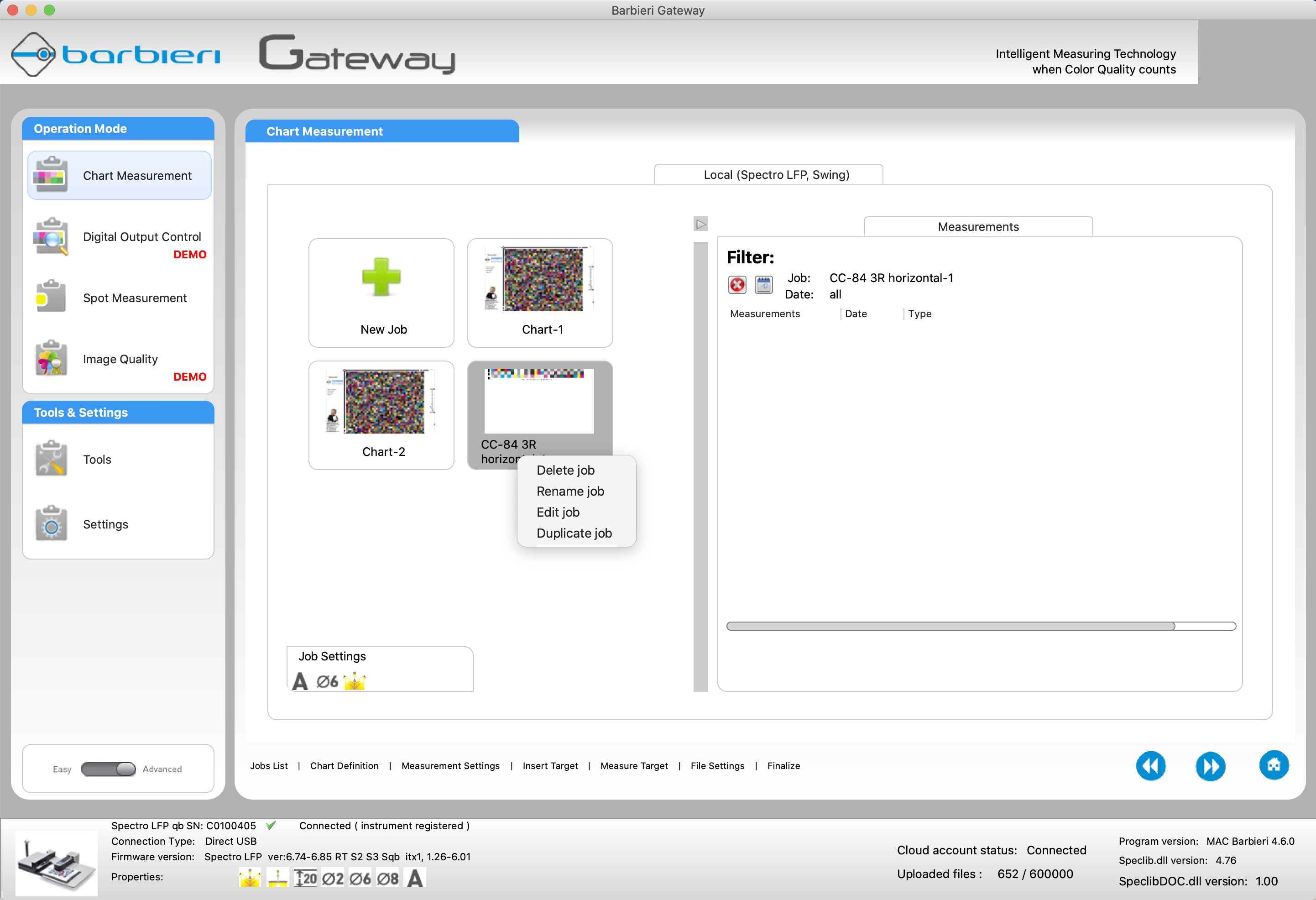The image size is (1316, 900).
Task: Click the Chart Measurement clipboard icon
Action: tap(50, 174)
